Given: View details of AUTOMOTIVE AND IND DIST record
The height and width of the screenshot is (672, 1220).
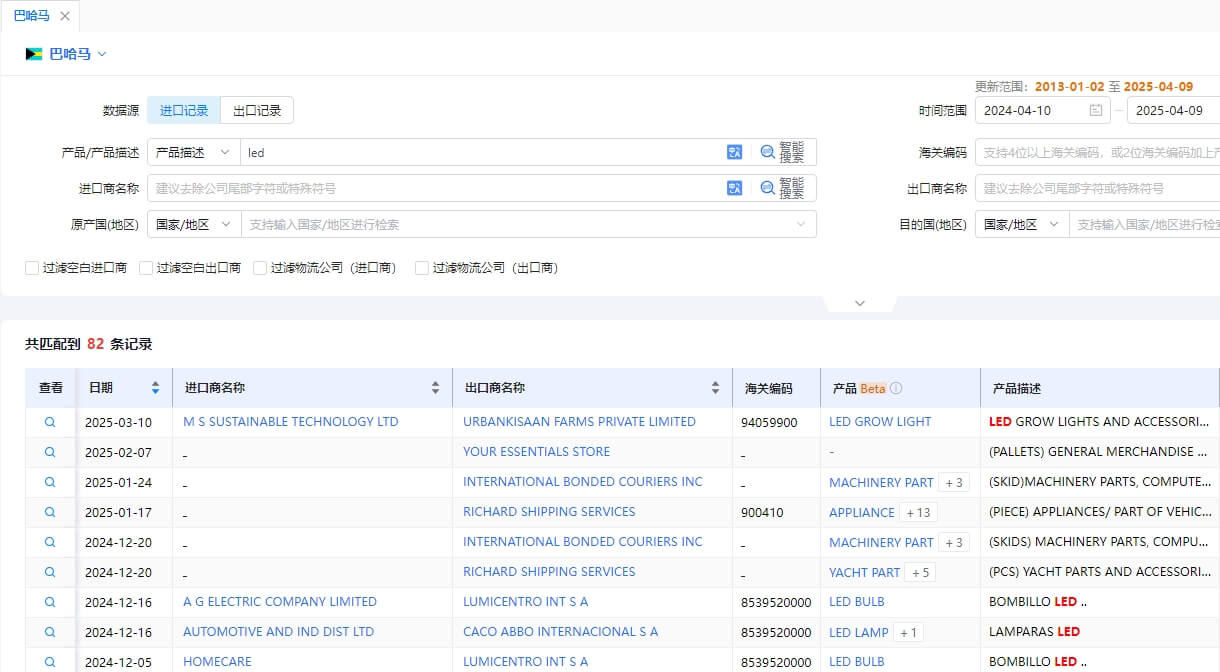Looking at the screenshot, I should 50,632.
